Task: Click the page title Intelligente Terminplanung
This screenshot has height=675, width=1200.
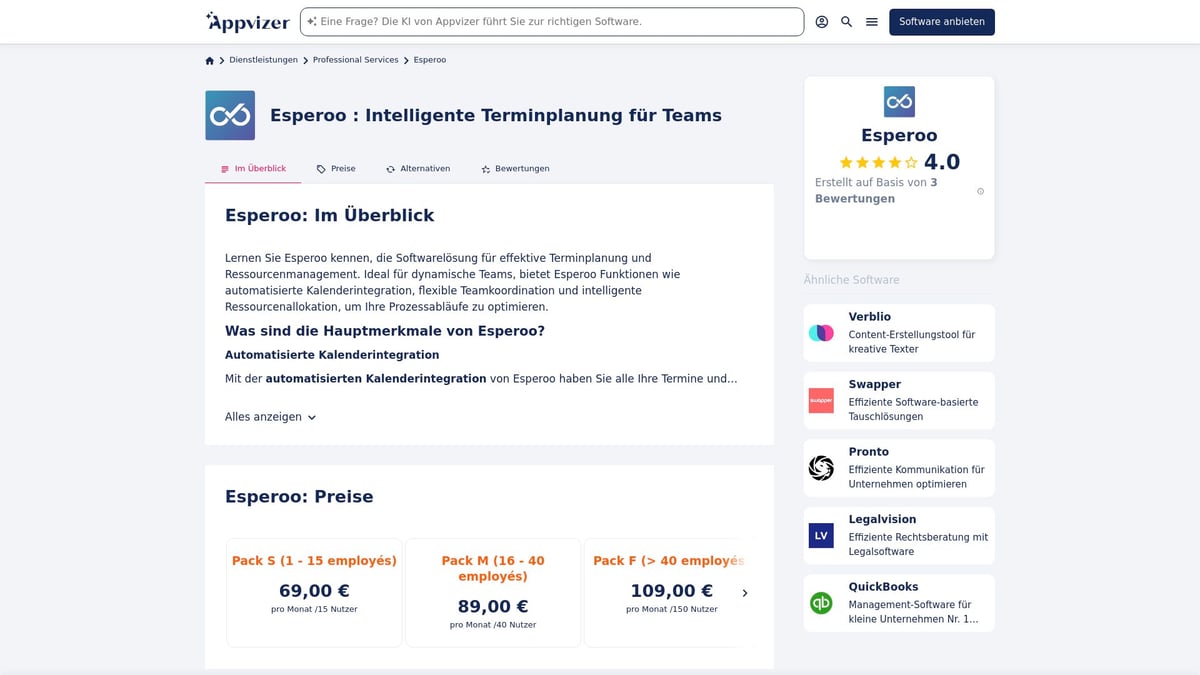Action: [x=496, y=115]
